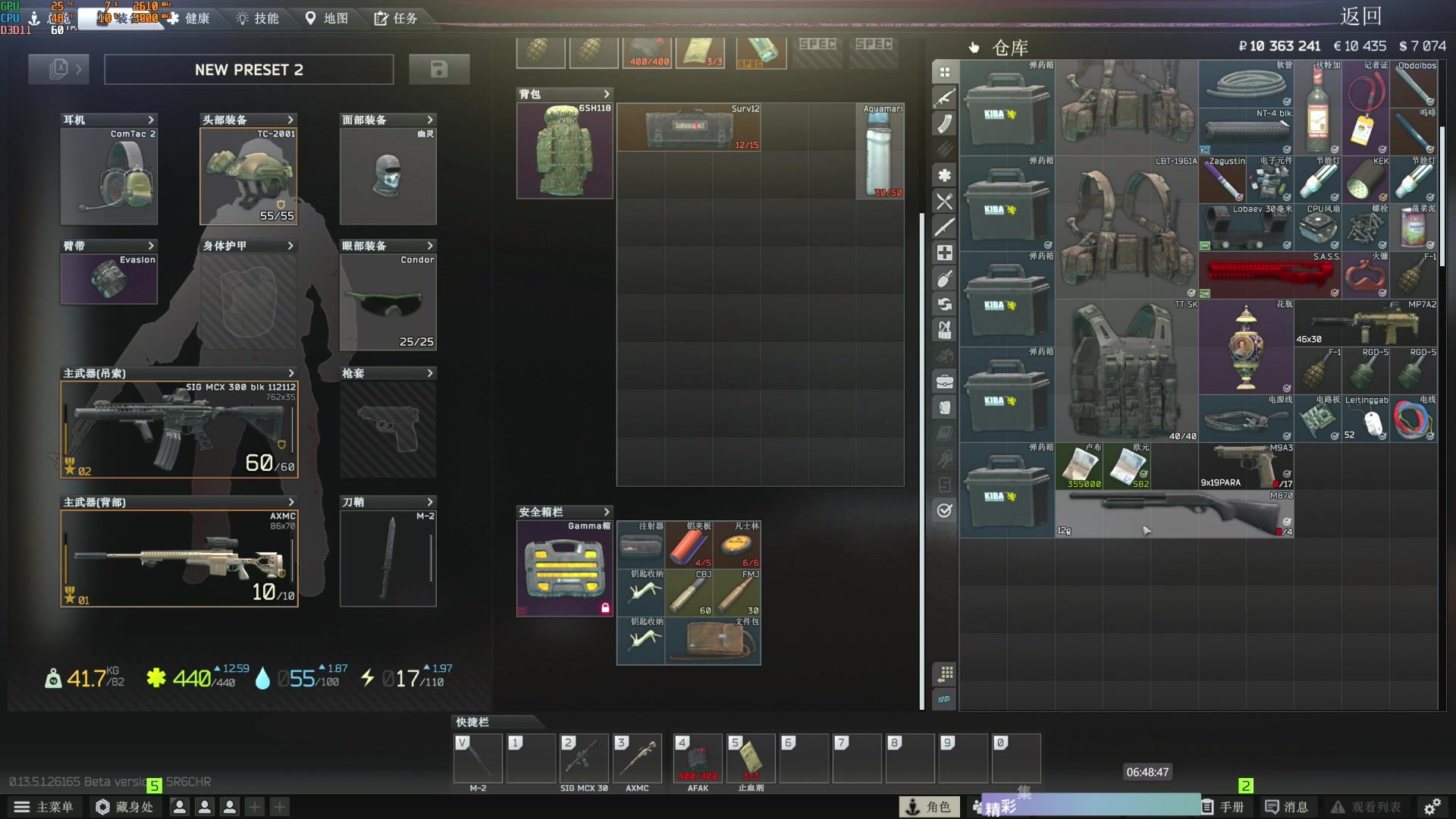Toggle the quest items checkmark filter

pyautogui.click(x=944, y=510)
